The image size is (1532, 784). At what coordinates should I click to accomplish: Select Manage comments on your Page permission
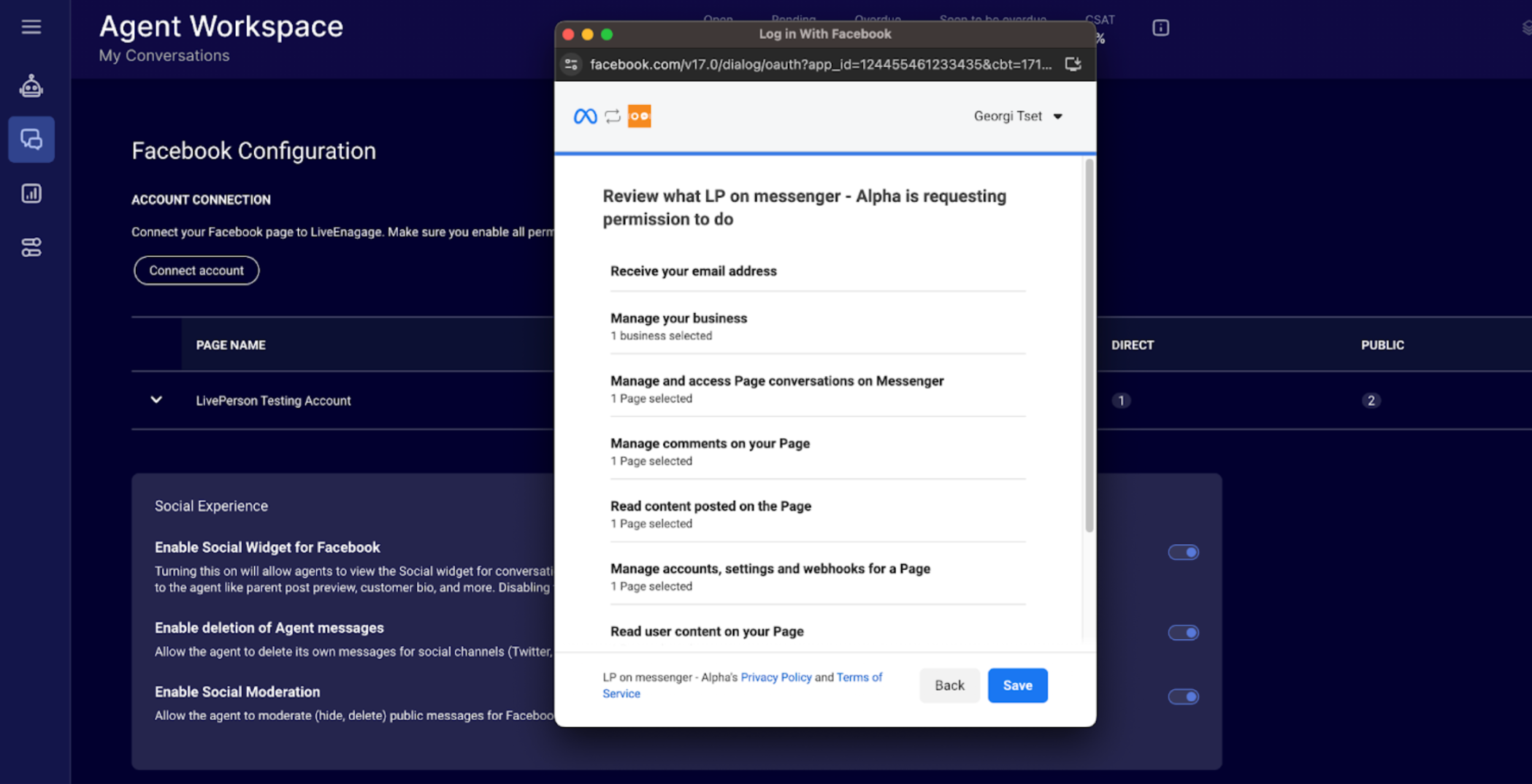(x=818, y=452)
